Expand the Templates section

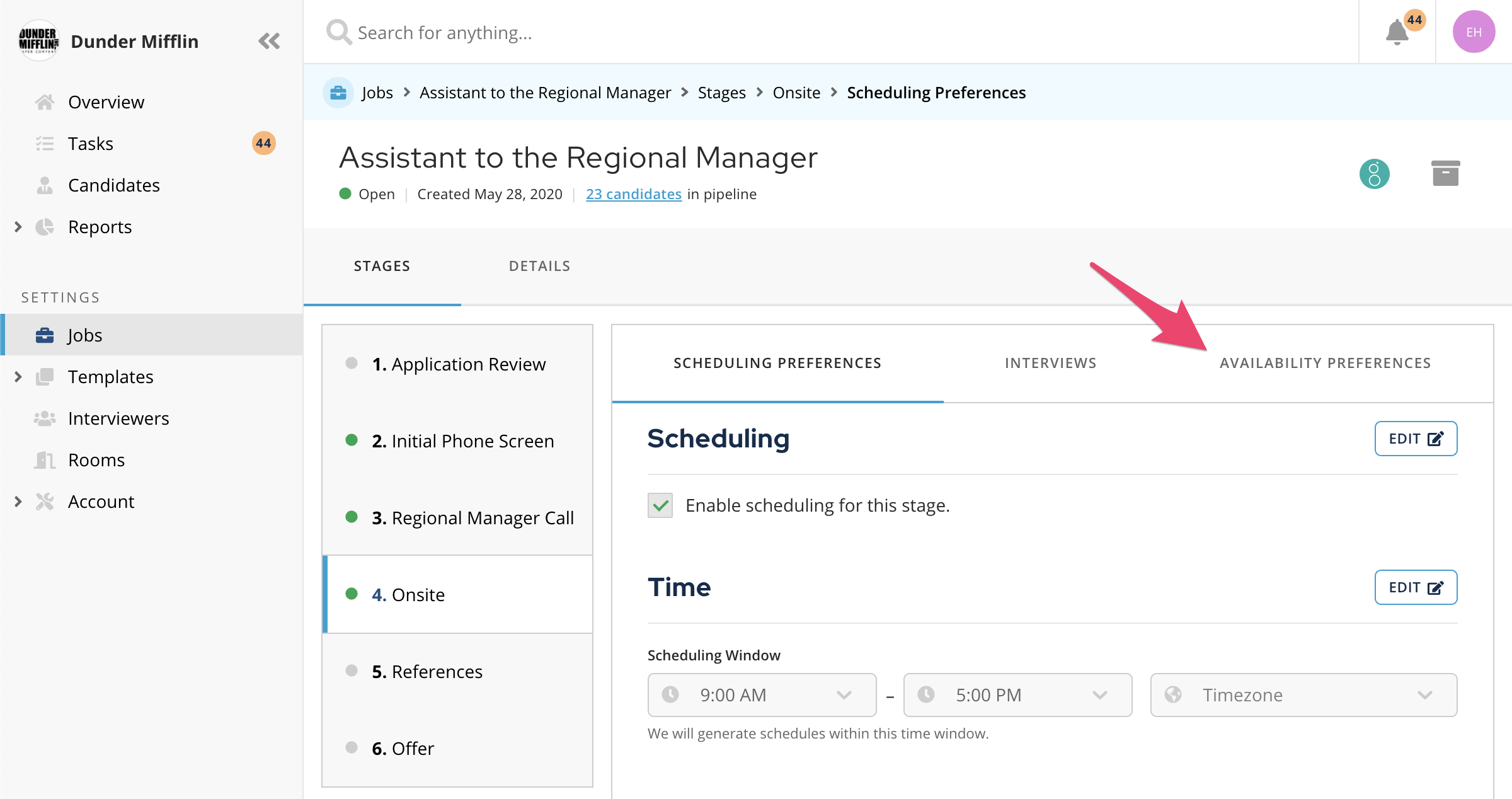[x=18, y=377]
